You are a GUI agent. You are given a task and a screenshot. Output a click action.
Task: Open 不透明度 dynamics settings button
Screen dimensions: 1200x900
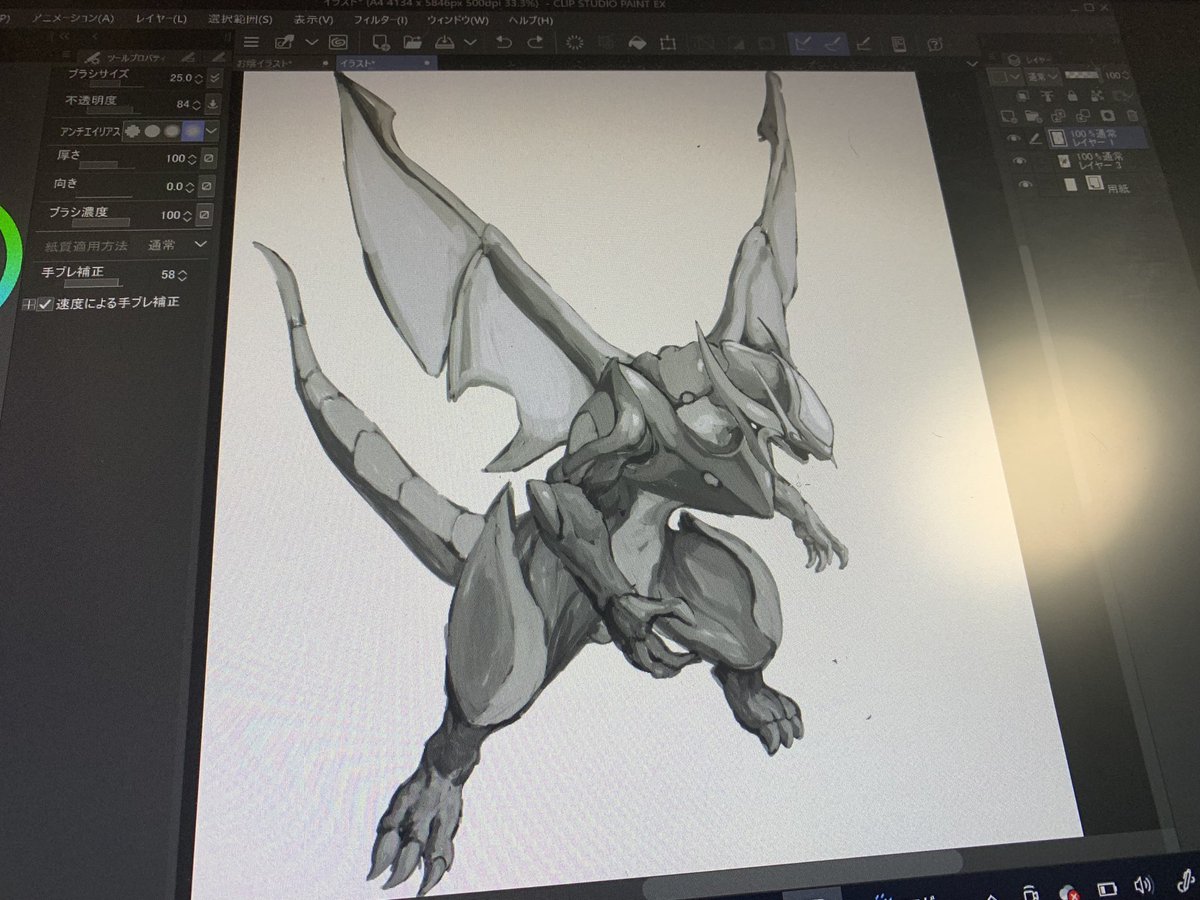pos(213,104)
